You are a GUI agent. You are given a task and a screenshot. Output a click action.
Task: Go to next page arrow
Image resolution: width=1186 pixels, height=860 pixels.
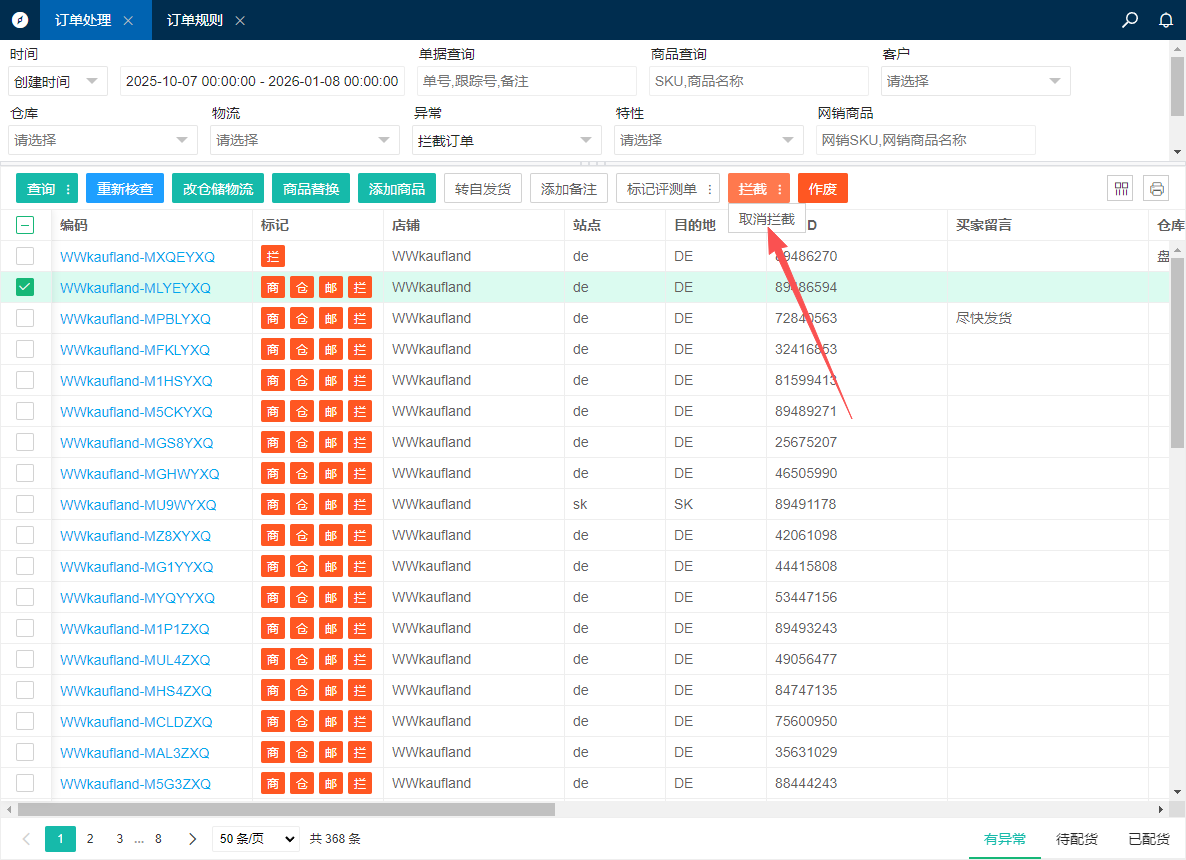click(x=192, y=839)
